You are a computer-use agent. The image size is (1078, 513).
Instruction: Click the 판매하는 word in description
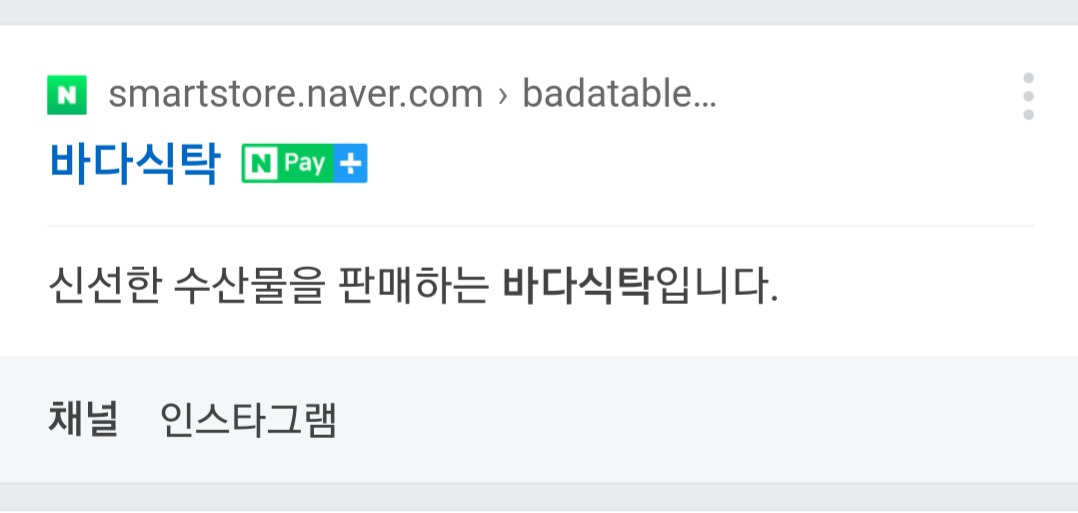pyautogui.click(x=414, y=285)
